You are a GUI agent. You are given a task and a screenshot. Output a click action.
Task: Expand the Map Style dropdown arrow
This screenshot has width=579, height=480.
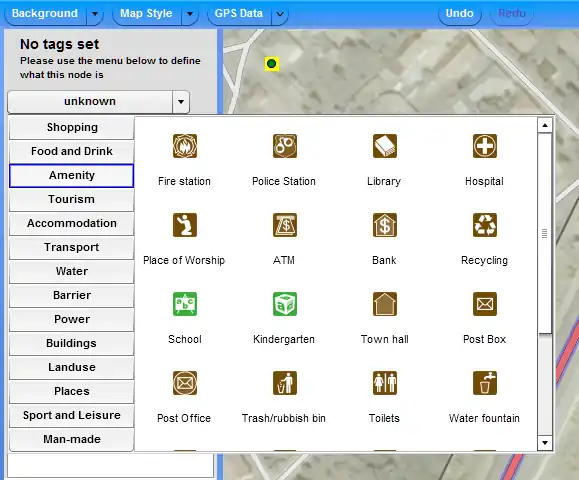coord(190,14)
